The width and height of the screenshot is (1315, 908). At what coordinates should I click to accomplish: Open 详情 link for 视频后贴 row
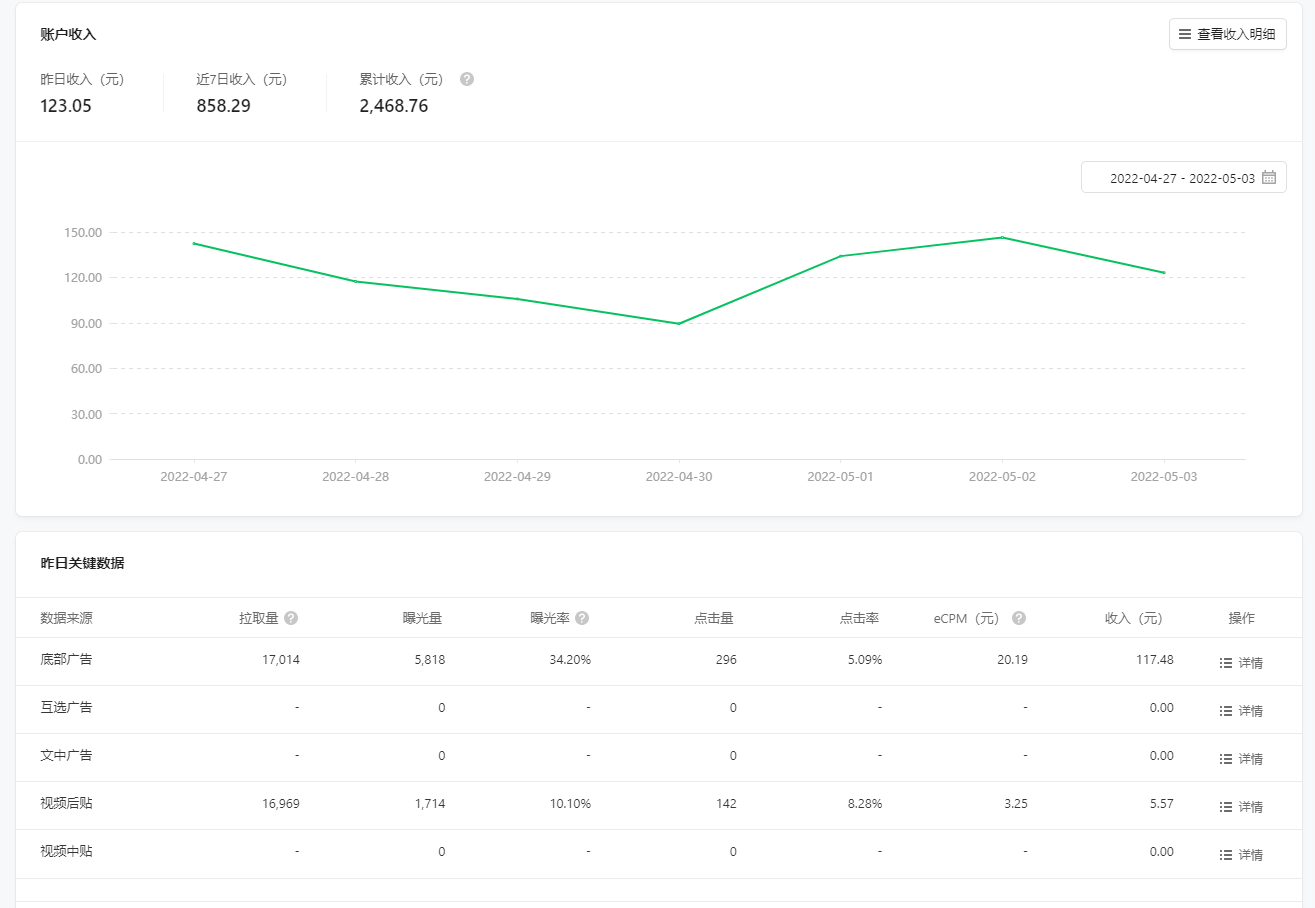click(x=1250, y=807)
